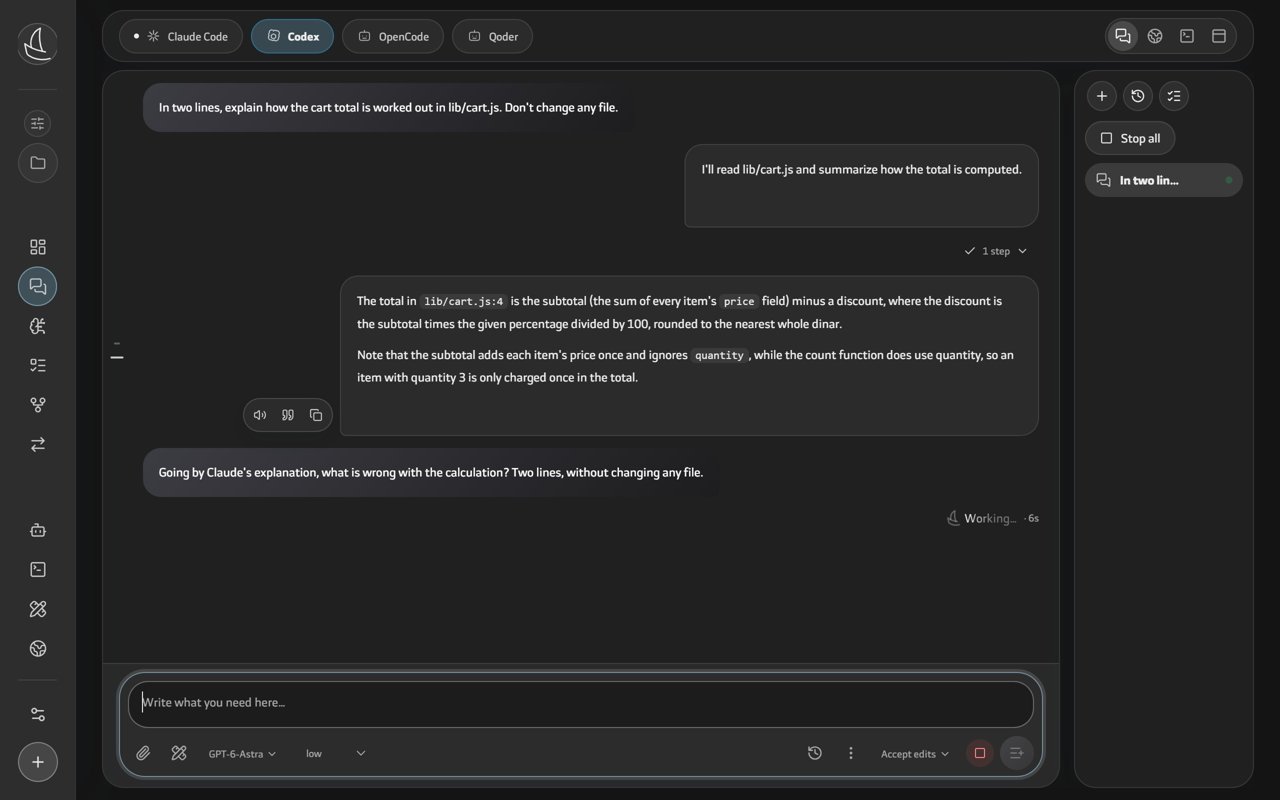The height and width of the screenshot is (800, 1280).
Task: Open the GPT-6-Astra model dropdown
Action: (242, 753)
